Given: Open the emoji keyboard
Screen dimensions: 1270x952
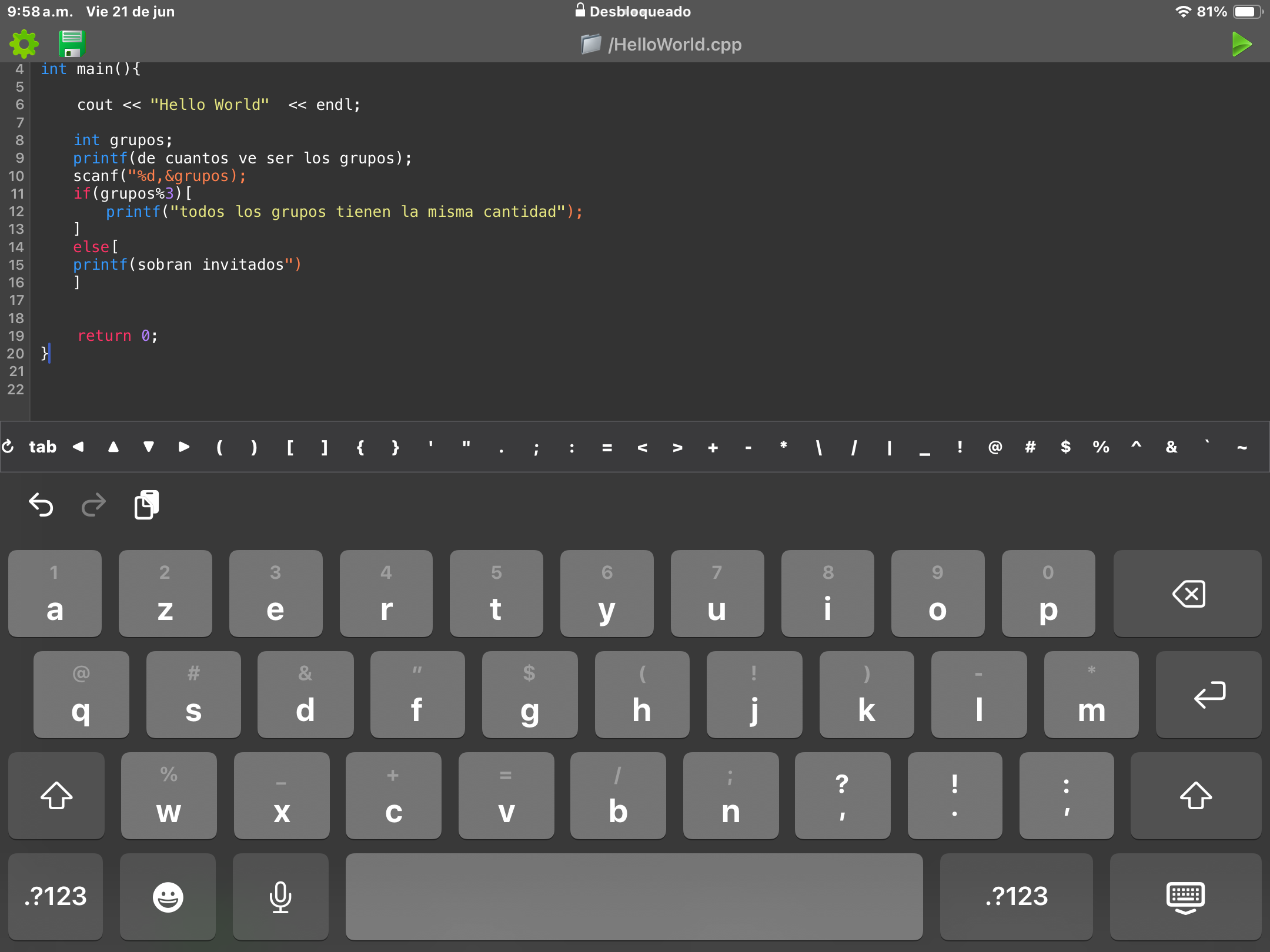Looking at the screenshot, I should 168,897.
